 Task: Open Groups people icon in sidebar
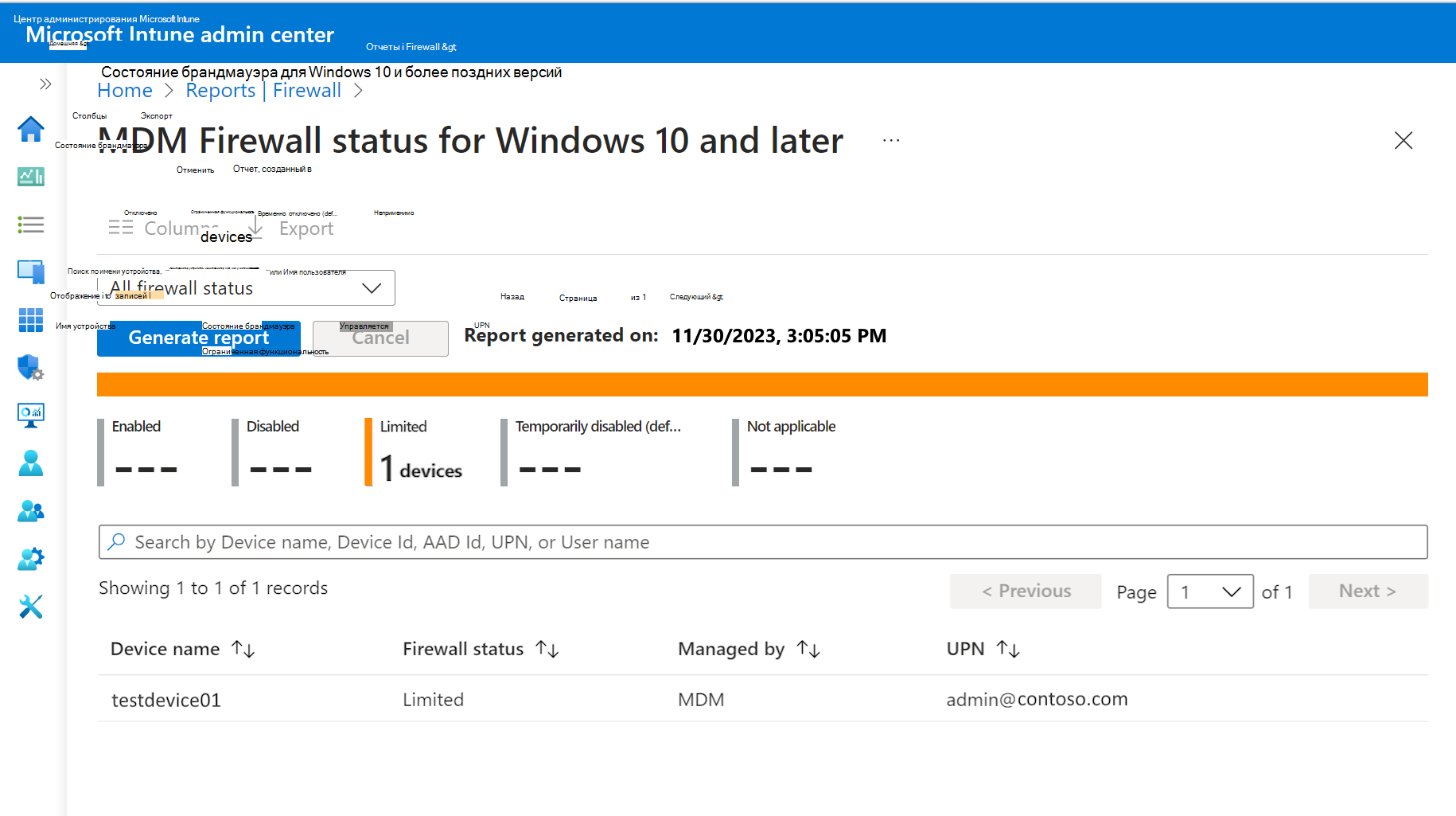[x=31, y=511]
